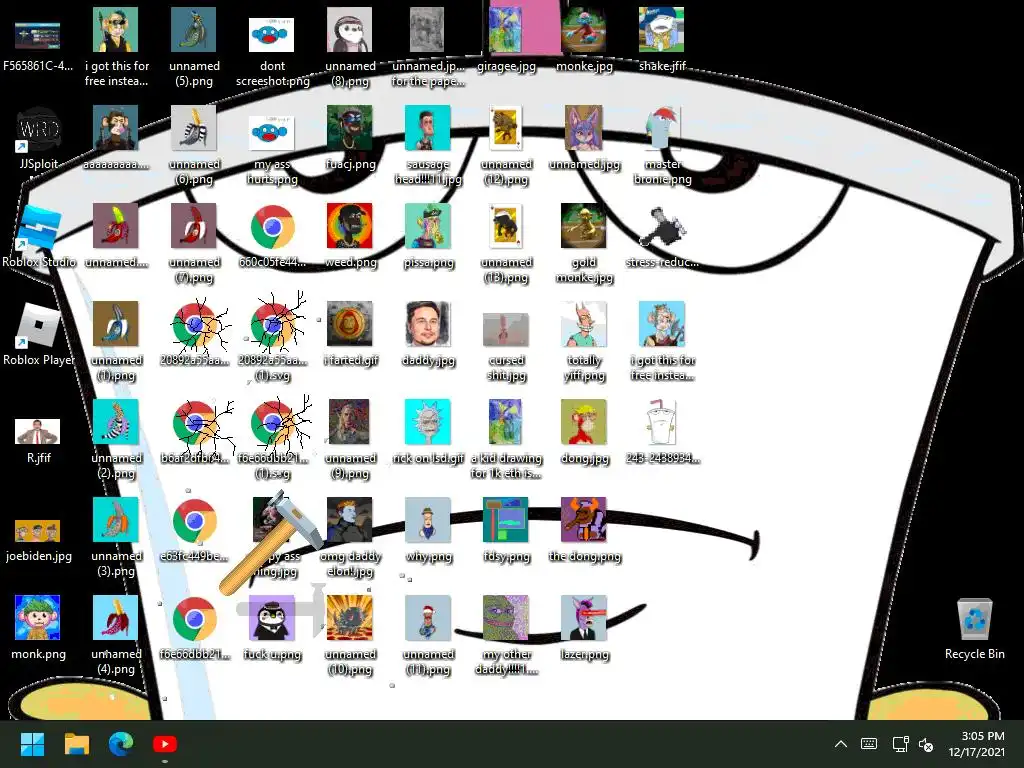This screenshot has height=768, width=1024.
Task: Select the unnamed (8).png file
Action: (350, 47)
